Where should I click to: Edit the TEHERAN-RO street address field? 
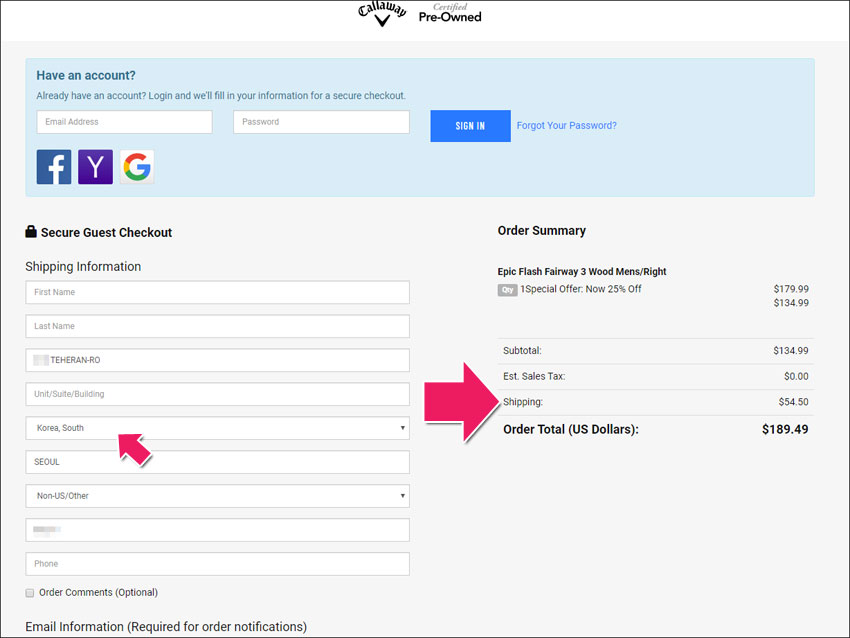coord(217,360)
